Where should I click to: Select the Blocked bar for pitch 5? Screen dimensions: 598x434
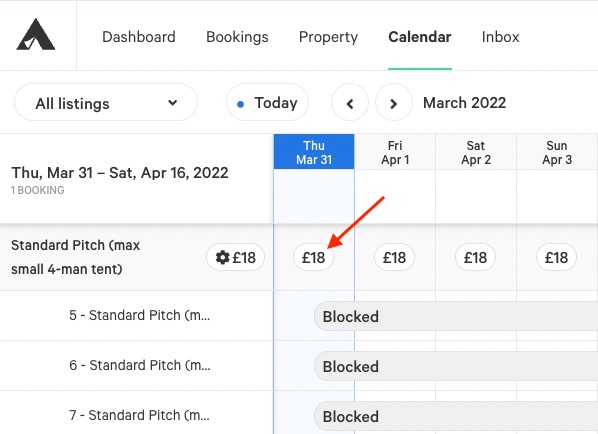pos(456,316)
